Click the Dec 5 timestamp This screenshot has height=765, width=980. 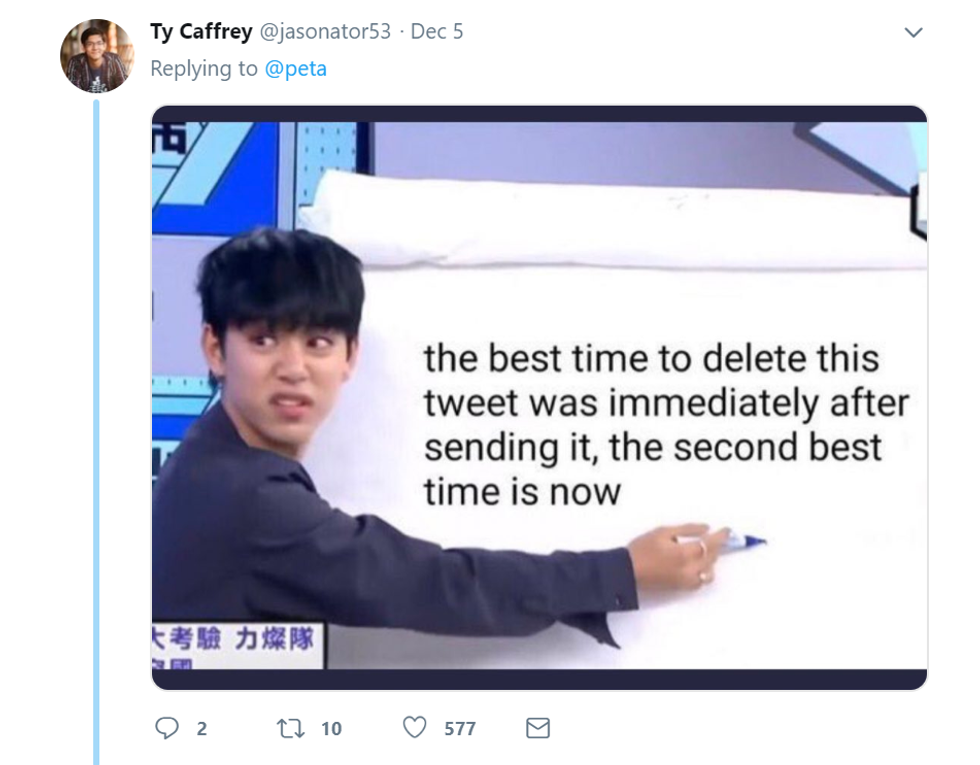[437, 31]
